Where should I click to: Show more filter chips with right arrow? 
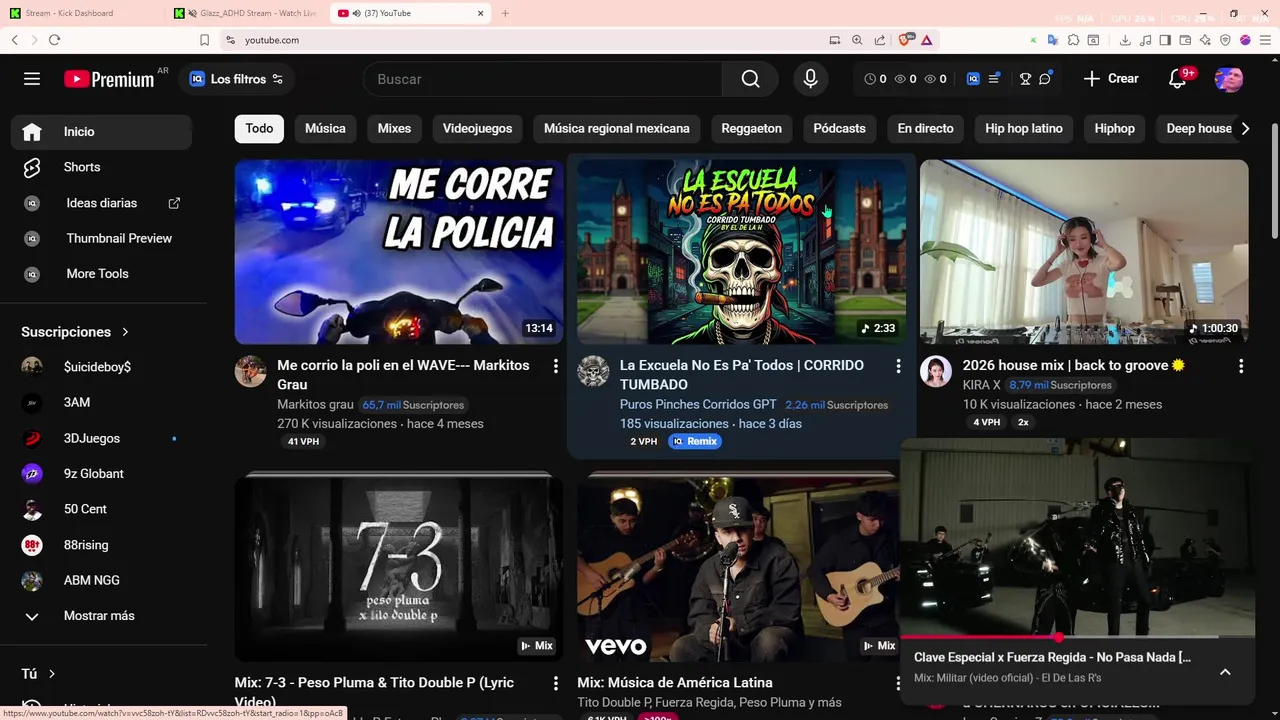pyautogui.click(x=1245, y=128)
